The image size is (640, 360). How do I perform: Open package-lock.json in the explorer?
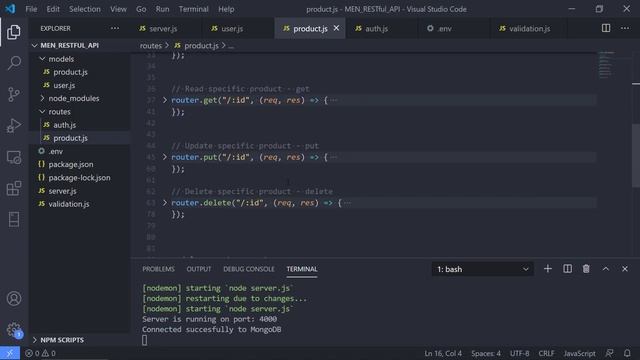tap(80, 178)
